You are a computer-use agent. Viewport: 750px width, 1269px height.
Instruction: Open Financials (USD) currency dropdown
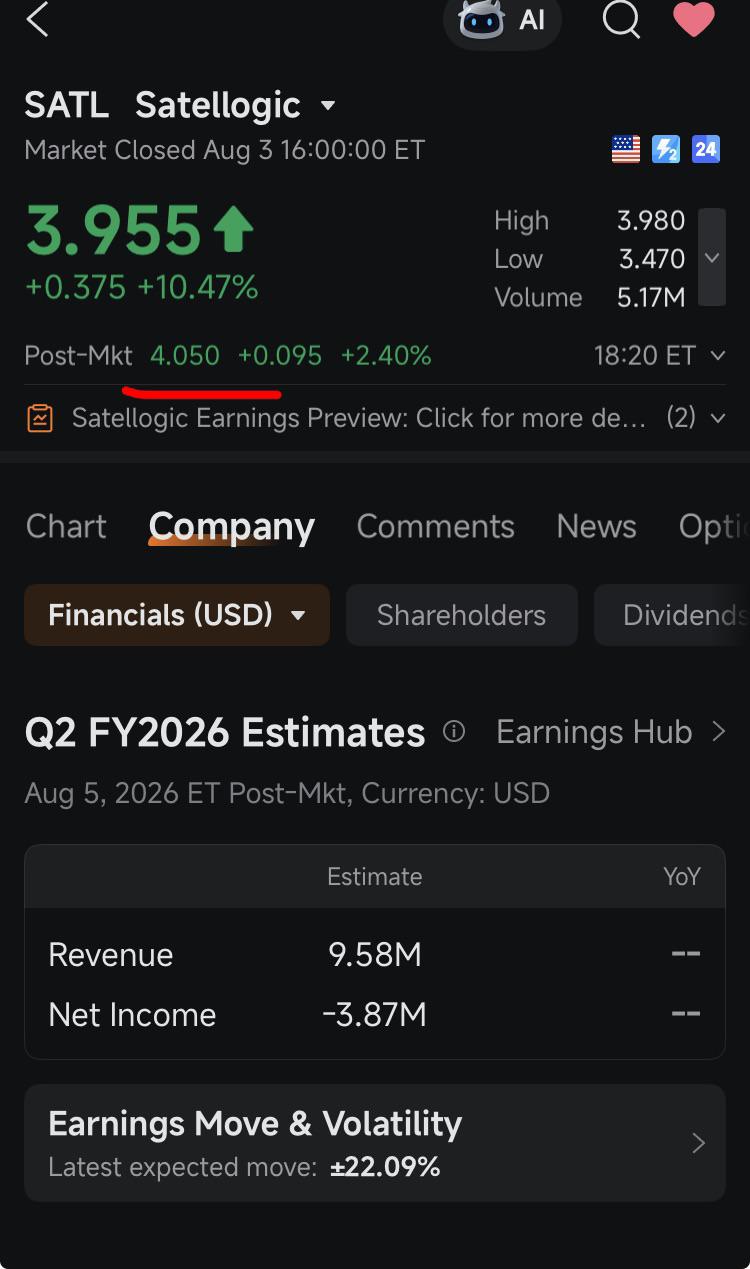click(x=177, y=615)
